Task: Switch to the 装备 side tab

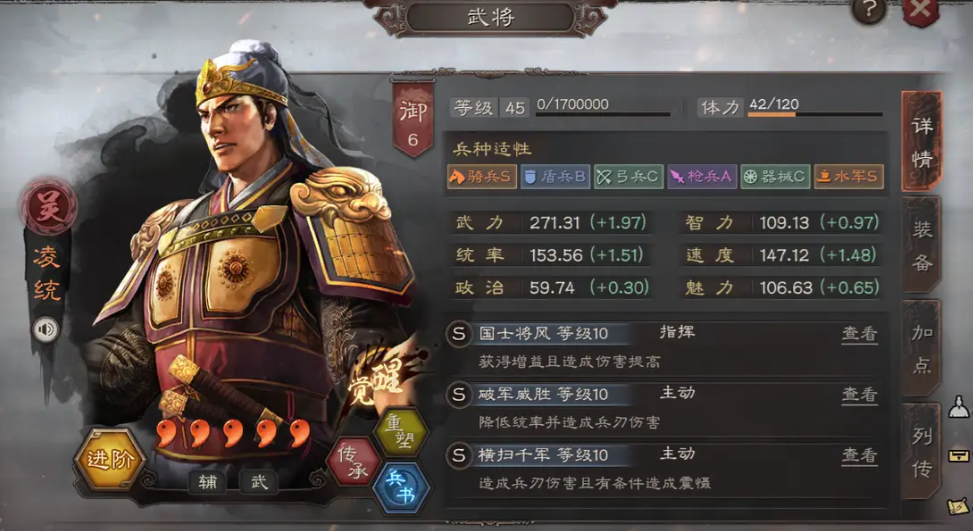Action: pyautogui.click(x=921, y=246)
